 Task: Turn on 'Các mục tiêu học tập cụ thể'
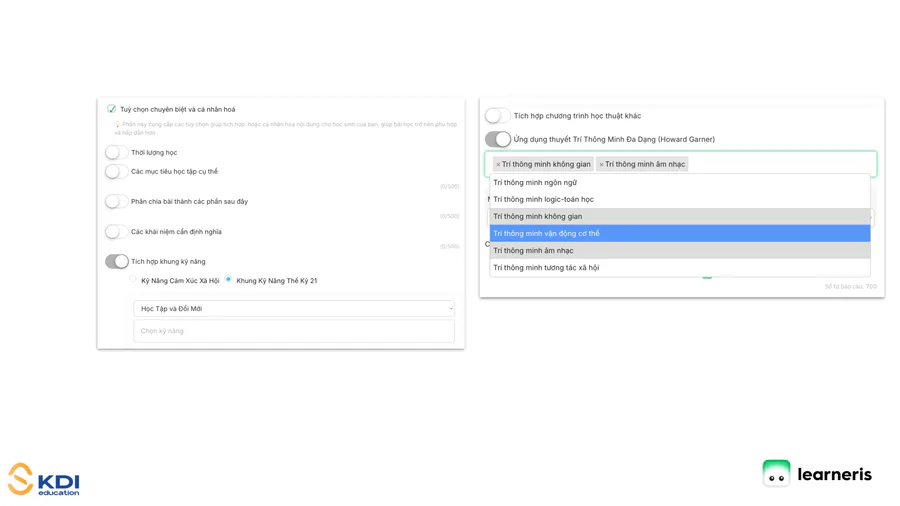[117, 171]
